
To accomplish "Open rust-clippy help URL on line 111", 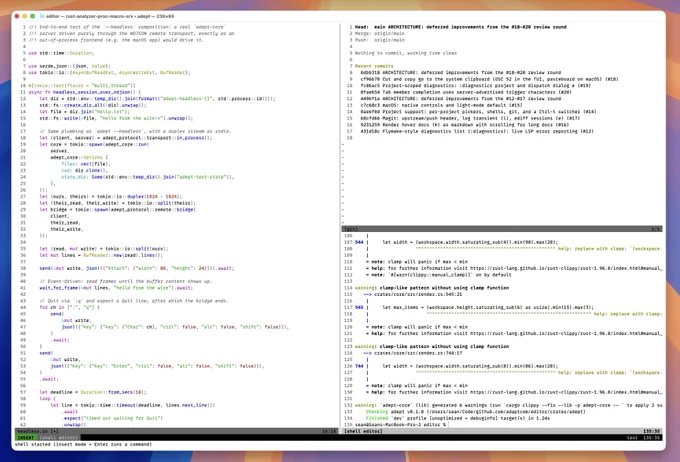I will coord(566,268).
